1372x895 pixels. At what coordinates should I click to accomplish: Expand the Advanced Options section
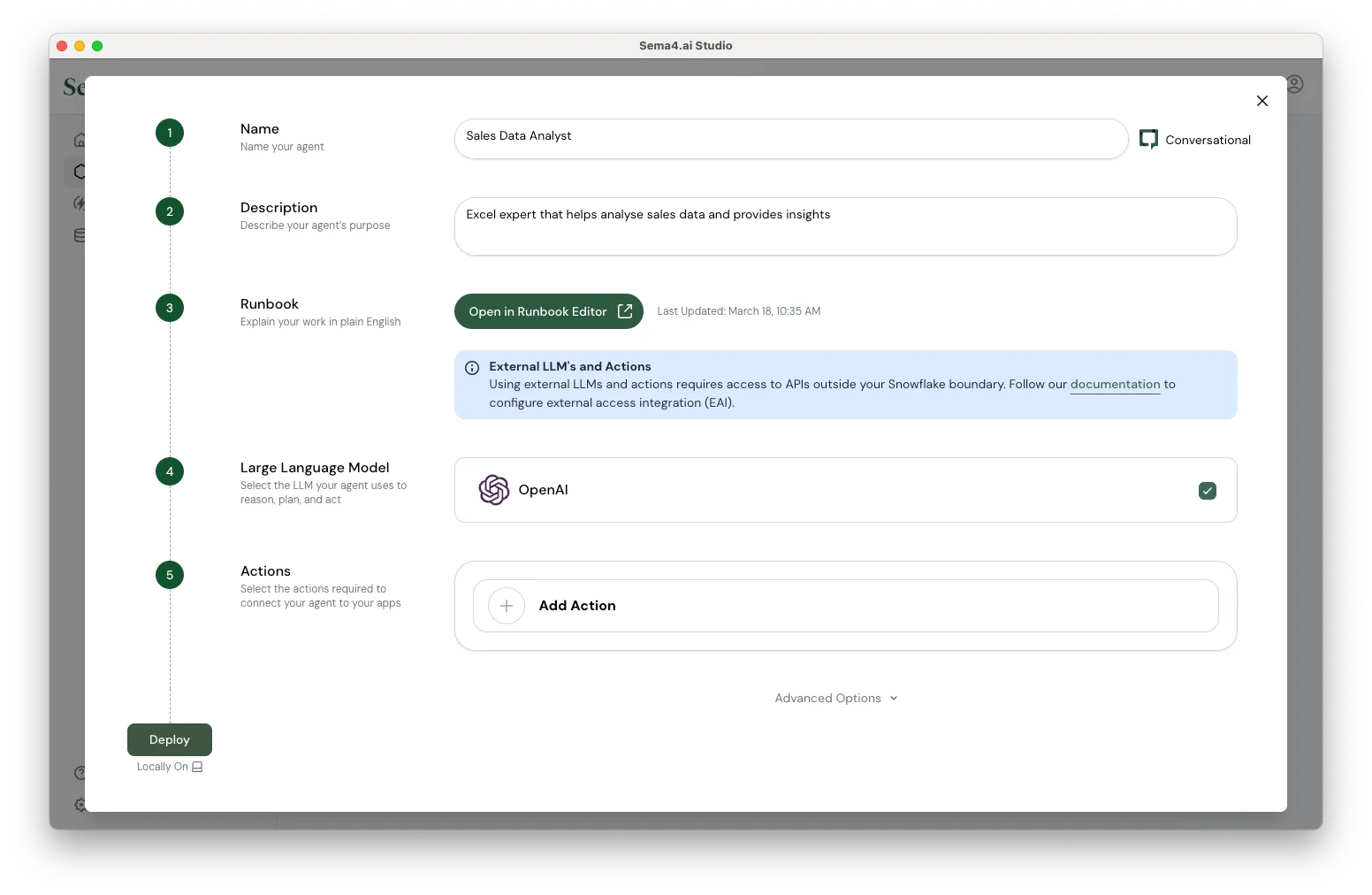point(835,698)
